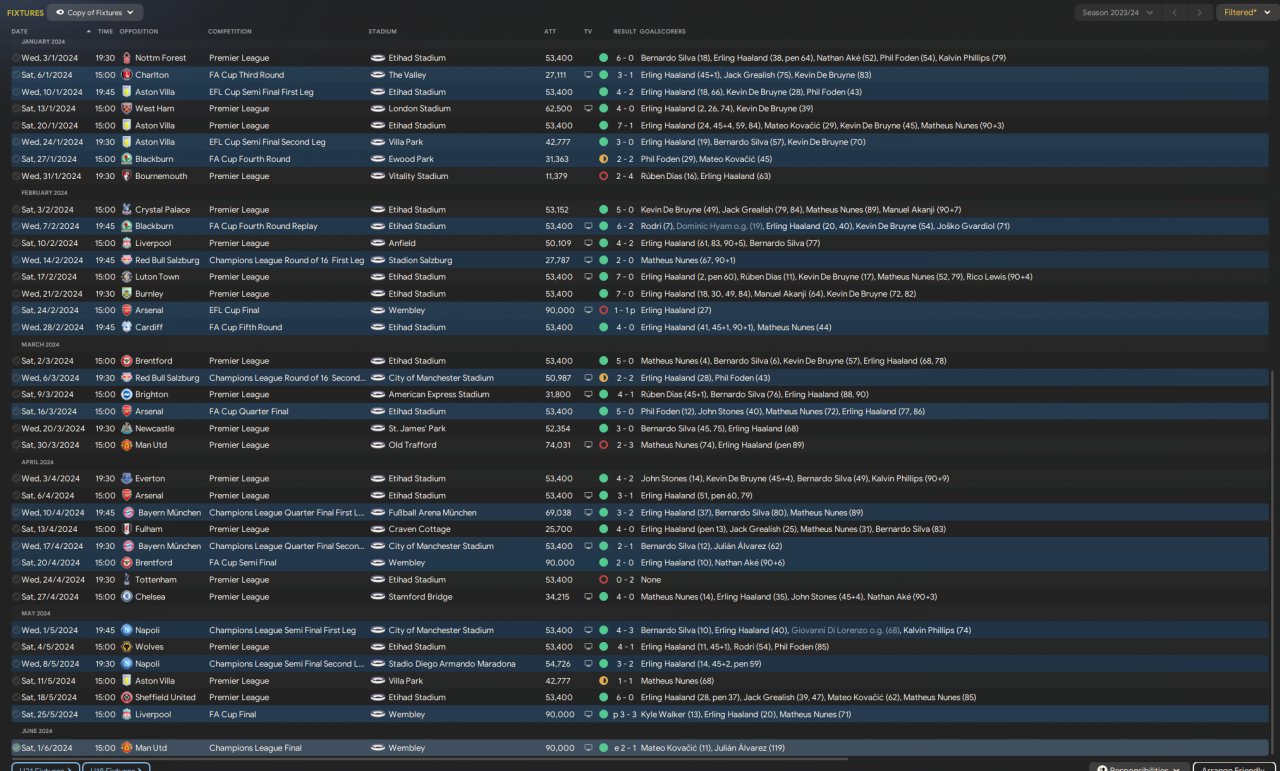Image resolution: width=1280 pixels, height=771 pixels.
Task: Sort by the Opposition column header
Action: 139,32
